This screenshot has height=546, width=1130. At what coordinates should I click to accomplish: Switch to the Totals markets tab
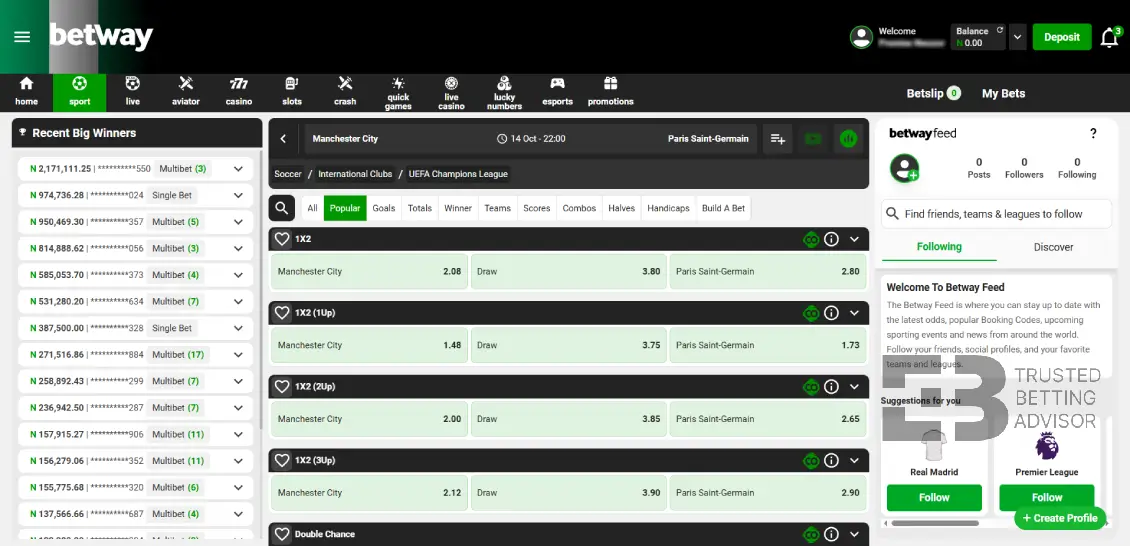point(419,208)
